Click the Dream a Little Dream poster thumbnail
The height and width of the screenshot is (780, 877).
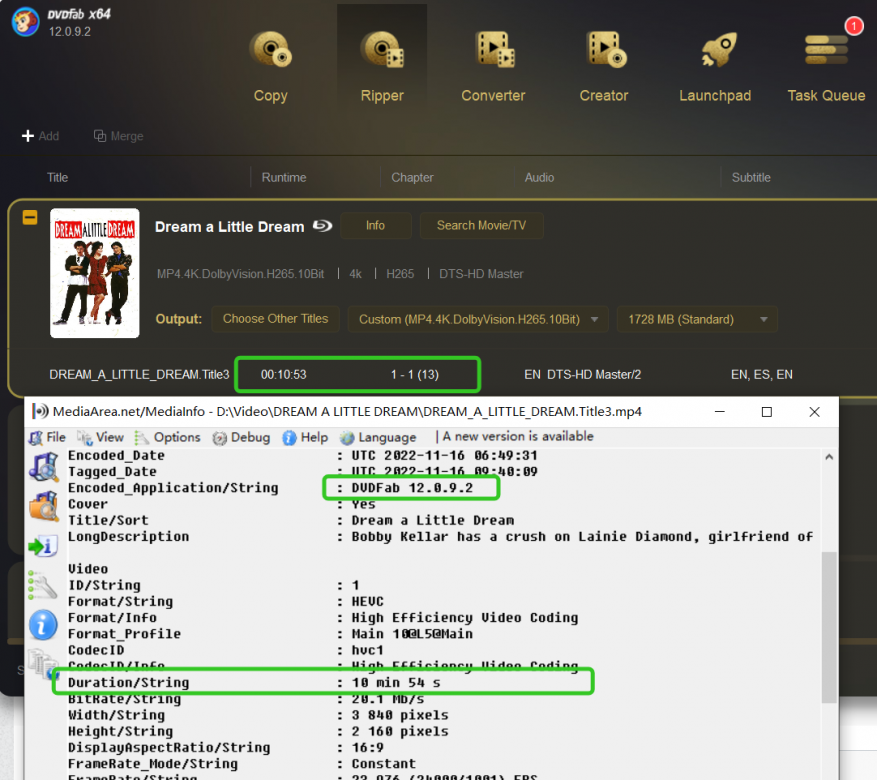[x=95, y=273]
